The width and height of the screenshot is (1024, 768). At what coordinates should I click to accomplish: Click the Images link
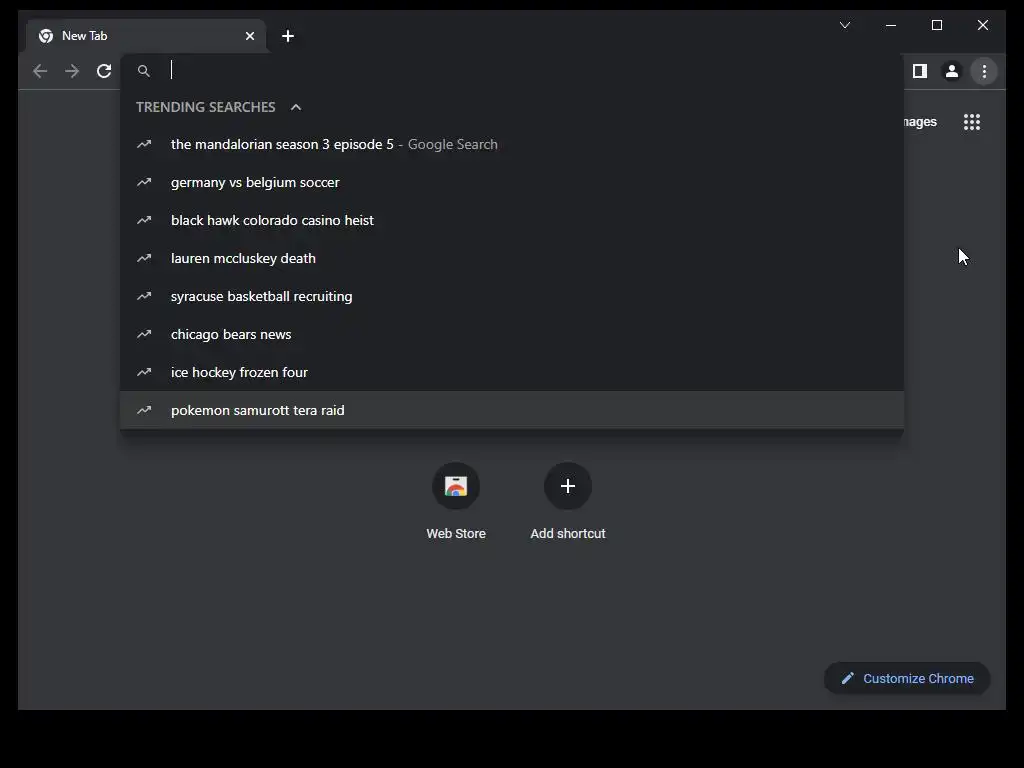pyautogui.click(x=920, y=121)
